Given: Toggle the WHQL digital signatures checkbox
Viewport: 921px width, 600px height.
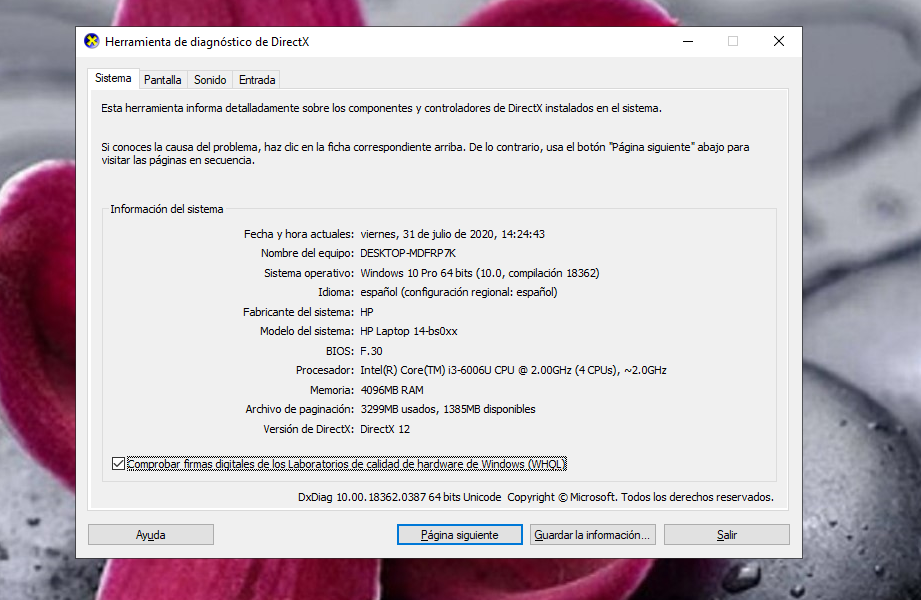Looking at the screenshot, I should pos(118,464).
